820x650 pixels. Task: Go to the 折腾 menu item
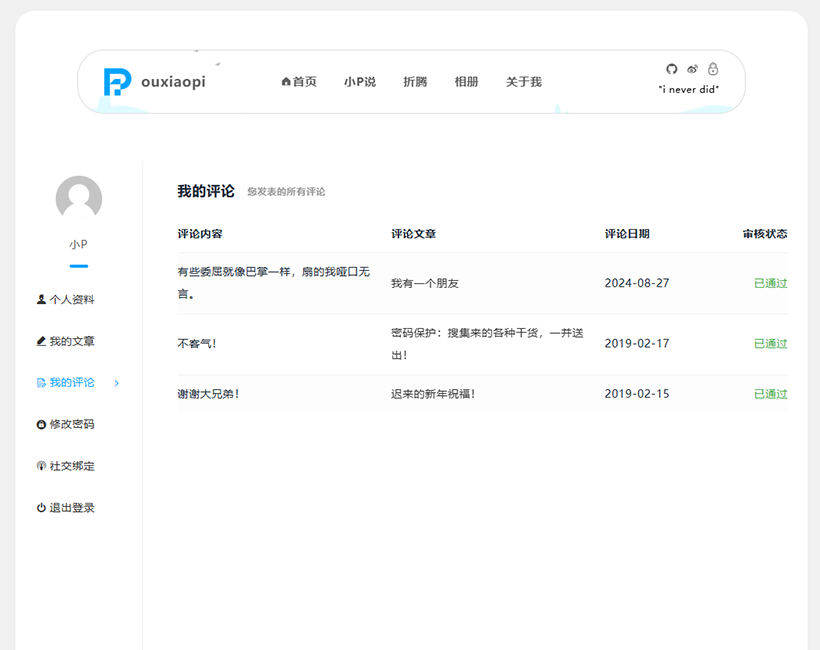[x=415, y=82]
